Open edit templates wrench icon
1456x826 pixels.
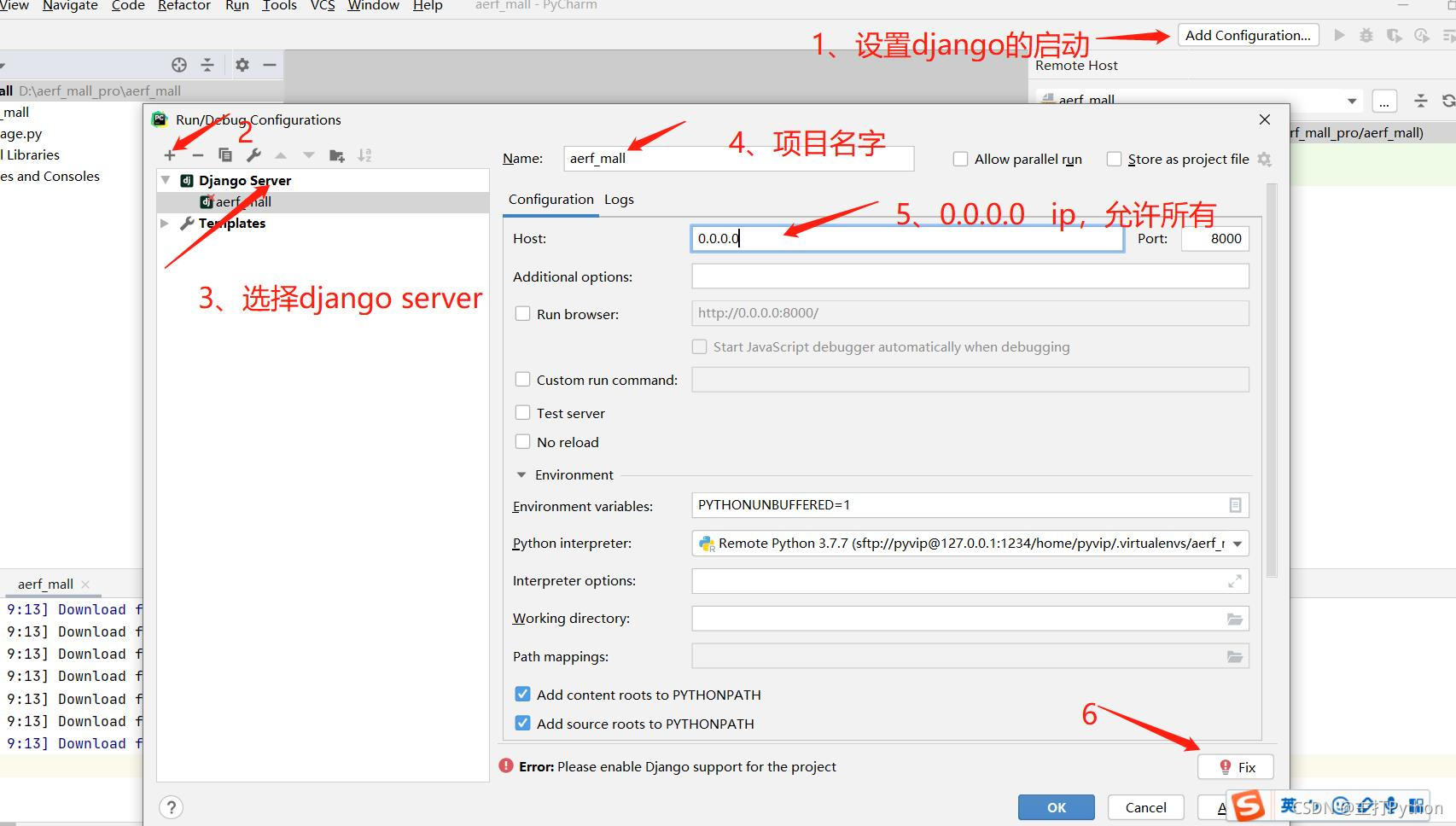253,155
